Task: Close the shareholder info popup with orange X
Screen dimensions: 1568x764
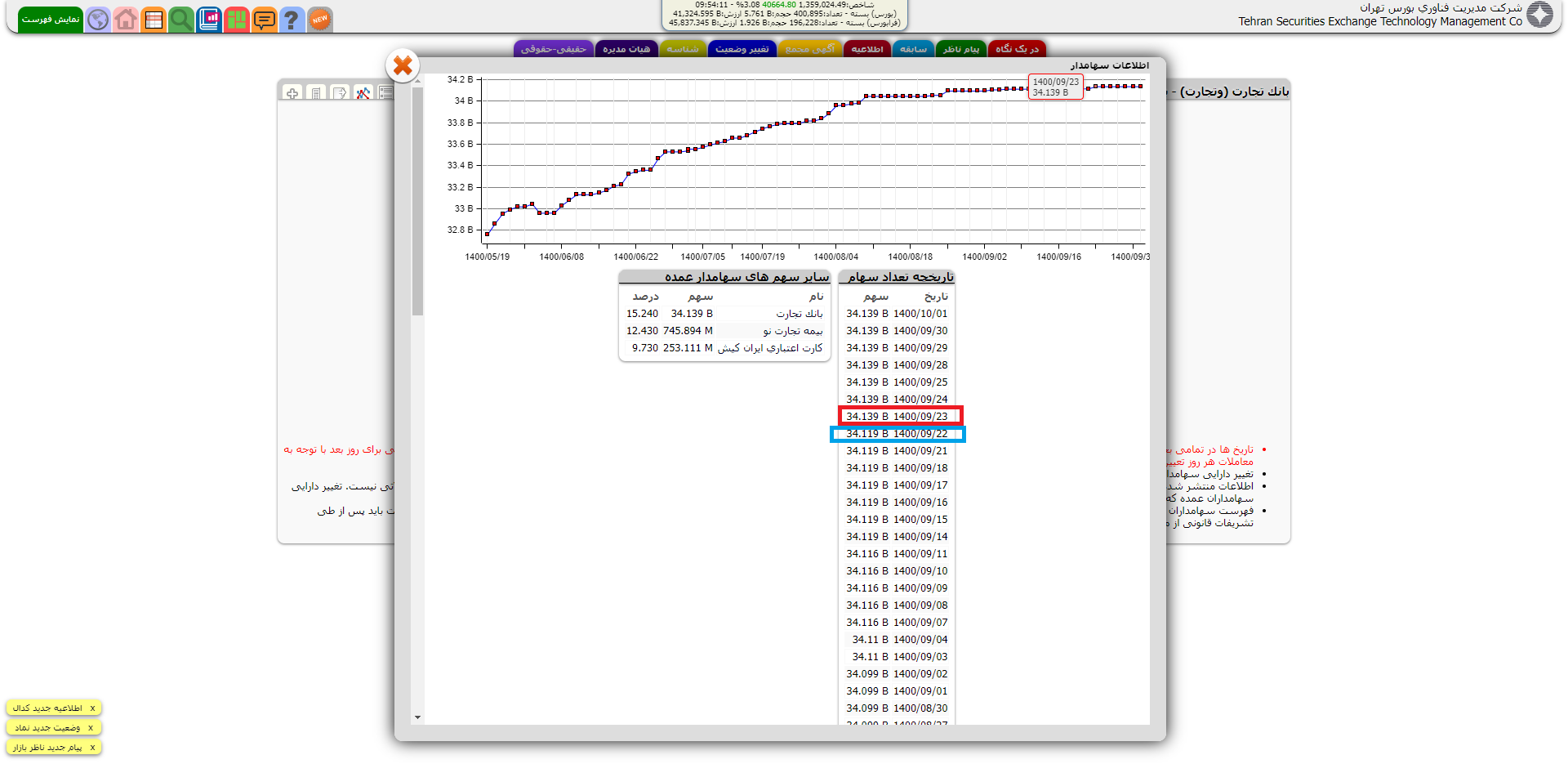Action: [403, 65]
